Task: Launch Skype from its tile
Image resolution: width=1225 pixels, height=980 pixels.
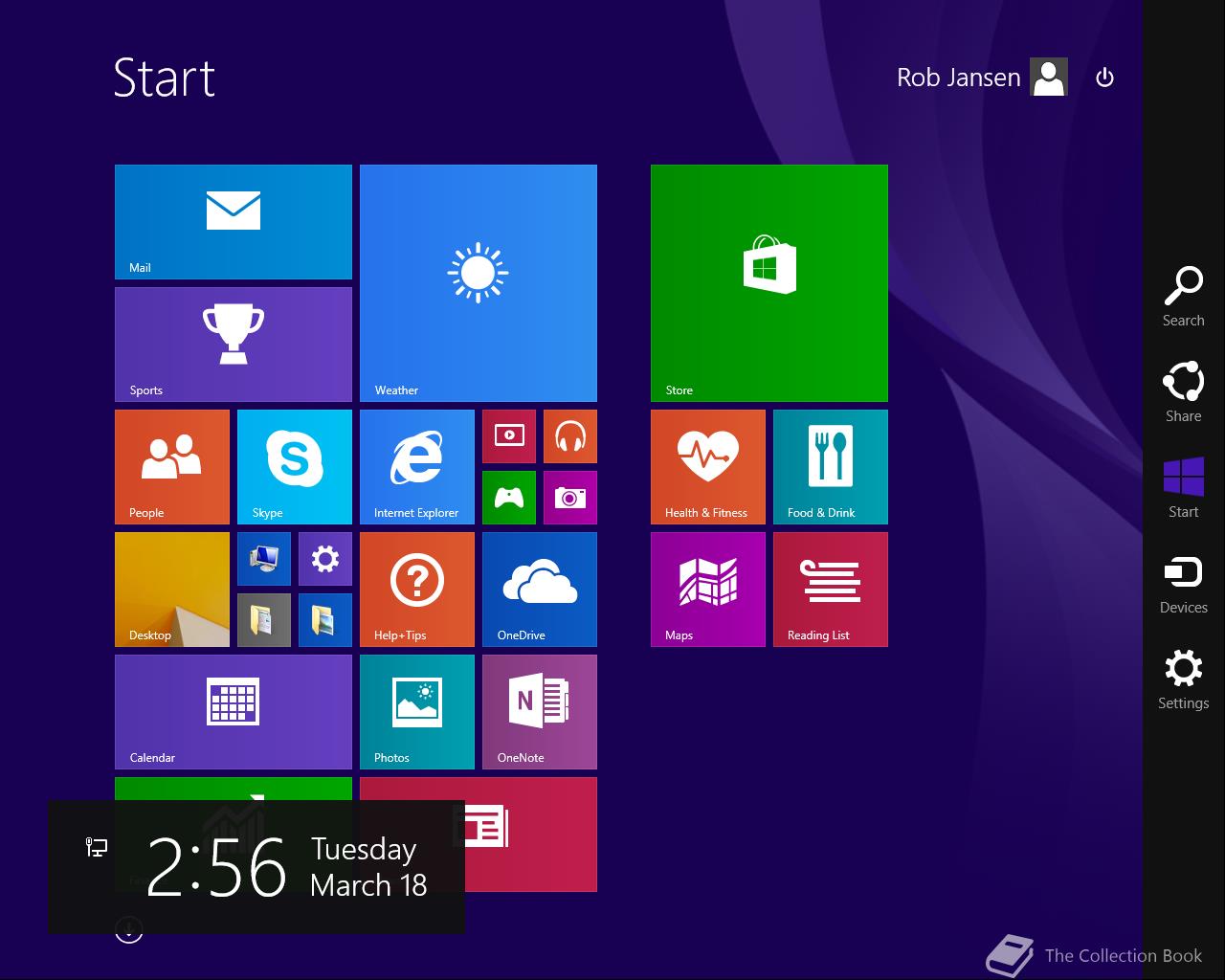Action: point(295,467)
